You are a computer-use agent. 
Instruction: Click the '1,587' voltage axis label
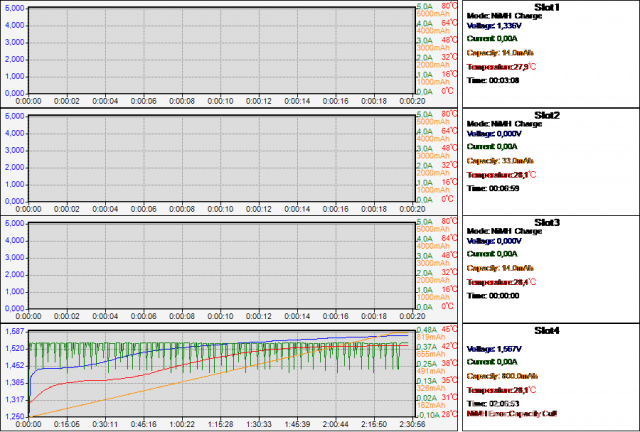pos(15,332)
